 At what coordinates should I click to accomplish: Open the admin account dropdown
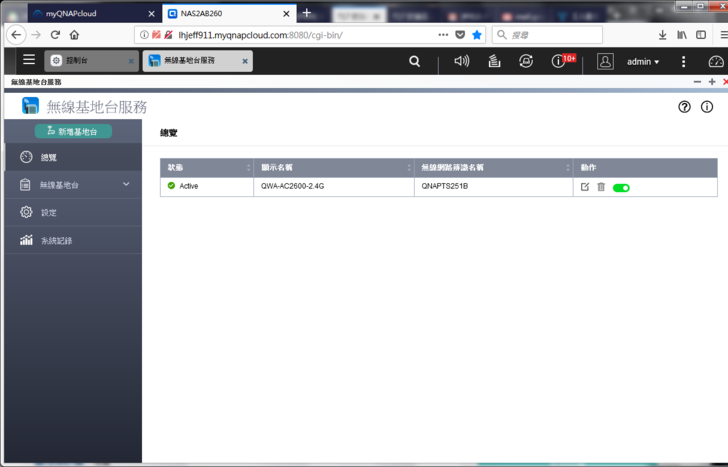click(x=643, y=62)
